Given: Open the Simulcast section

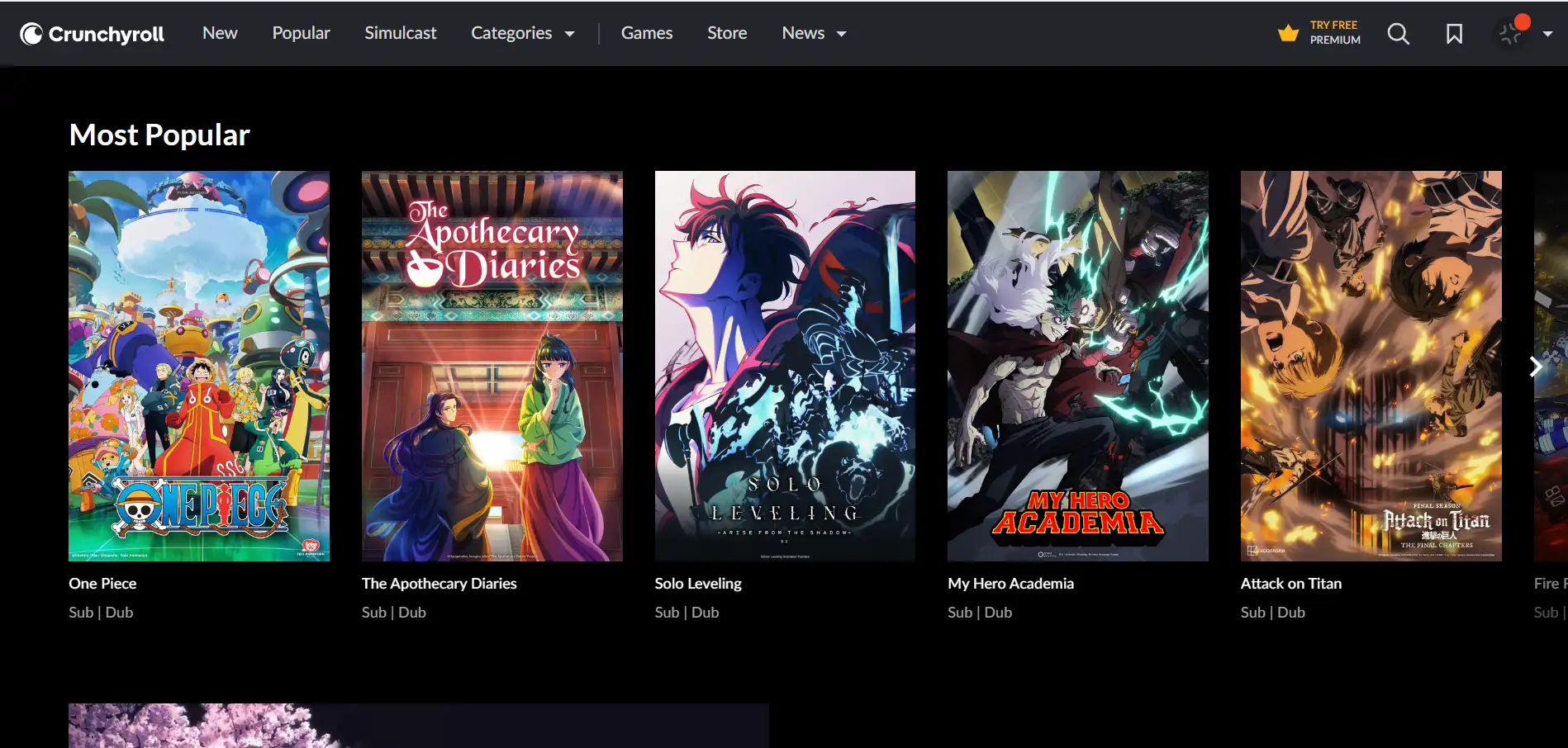Looking at the screenshot, I should tap(401, 33).
